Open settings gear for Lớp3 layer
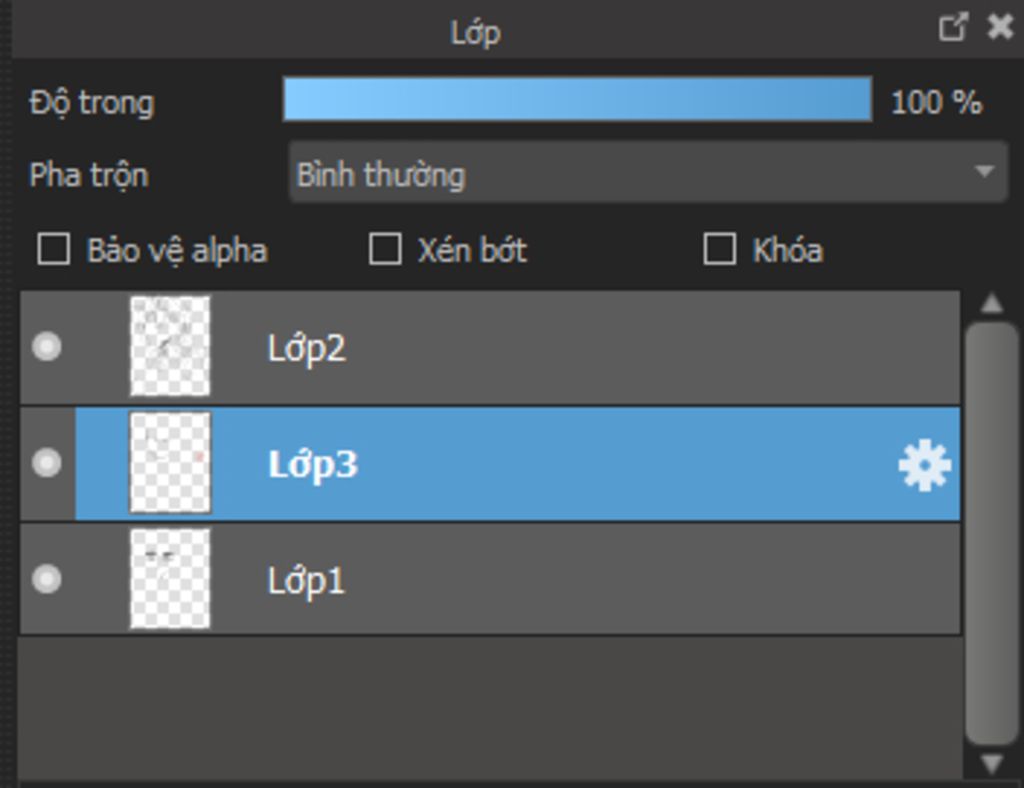This screenshot has height=788, width=1024. (x=924, y=466)
